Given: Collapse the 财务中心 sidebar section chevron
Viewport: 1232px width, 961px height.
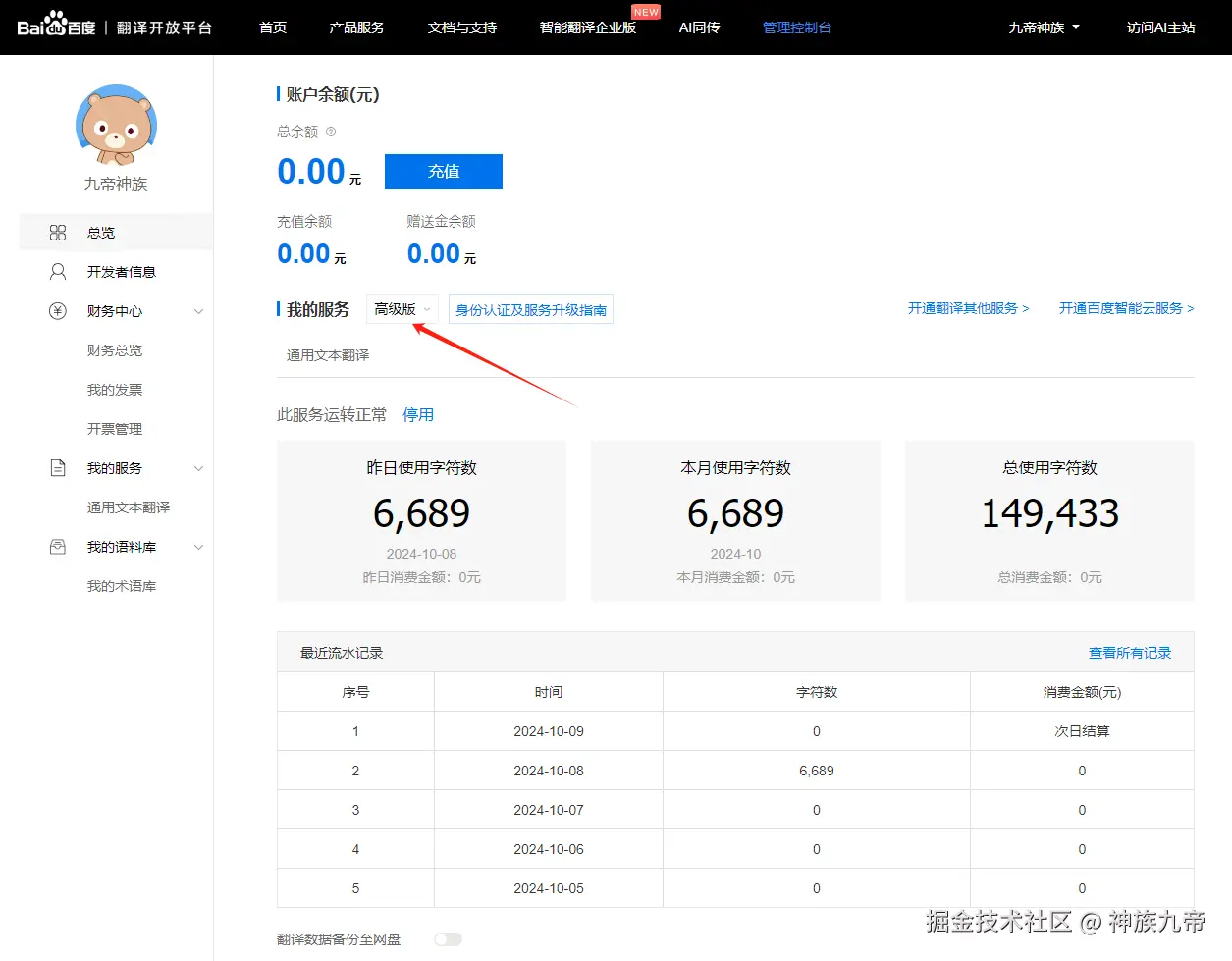Looking at the screenshot, I should (198, 311).
